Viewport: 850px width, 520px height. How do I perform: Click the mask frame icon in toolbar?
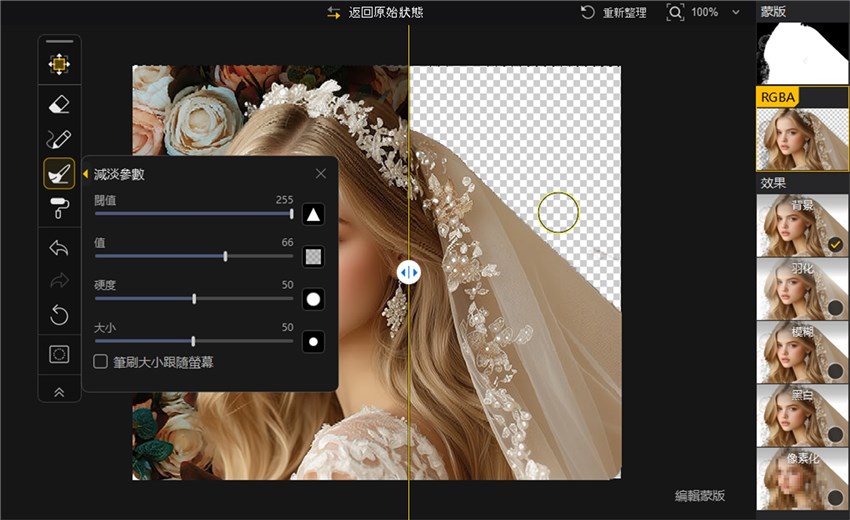tap(59, 354)
